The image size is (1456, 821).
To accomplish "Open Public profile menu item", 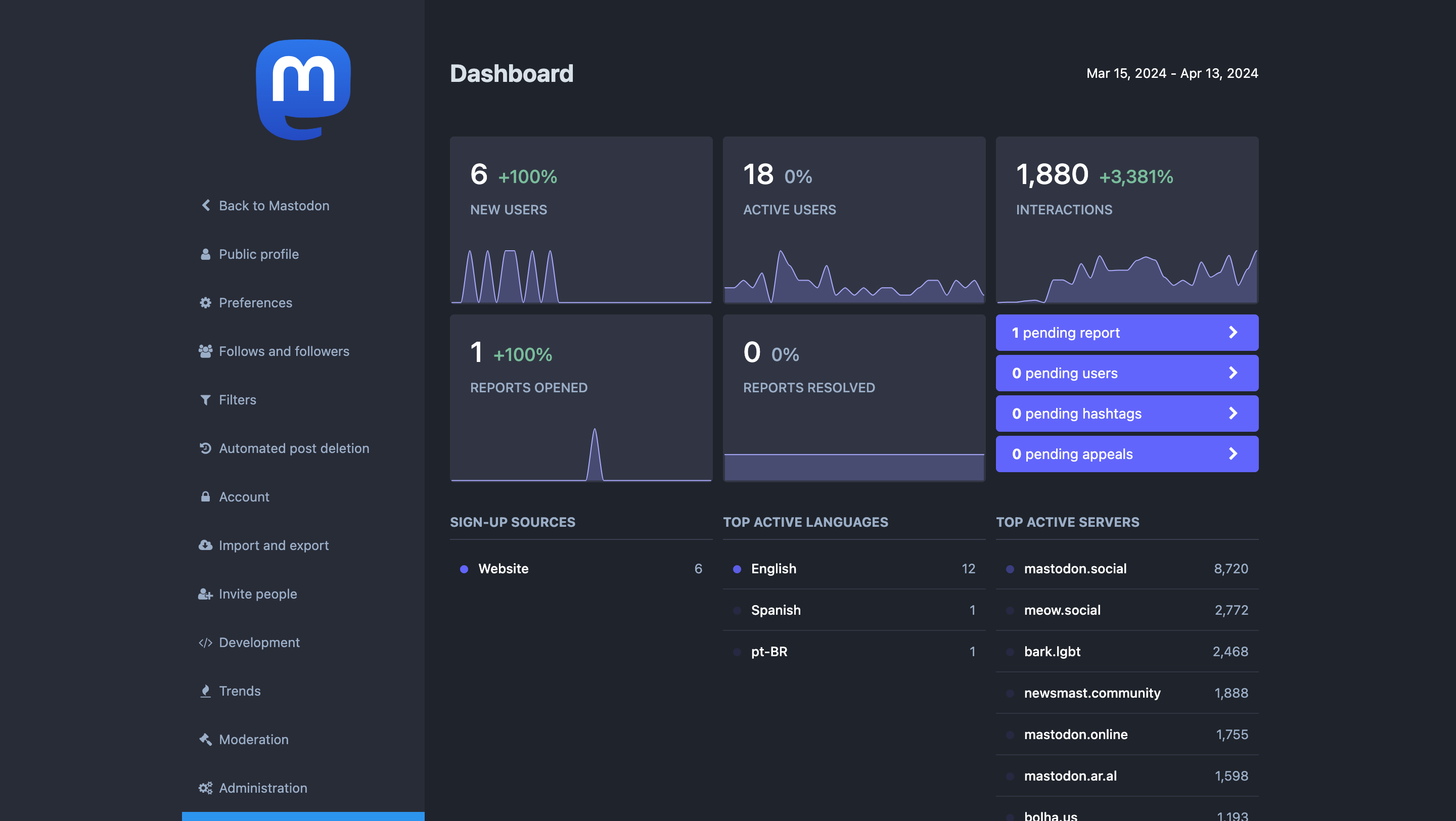I will tap(258, 254).
